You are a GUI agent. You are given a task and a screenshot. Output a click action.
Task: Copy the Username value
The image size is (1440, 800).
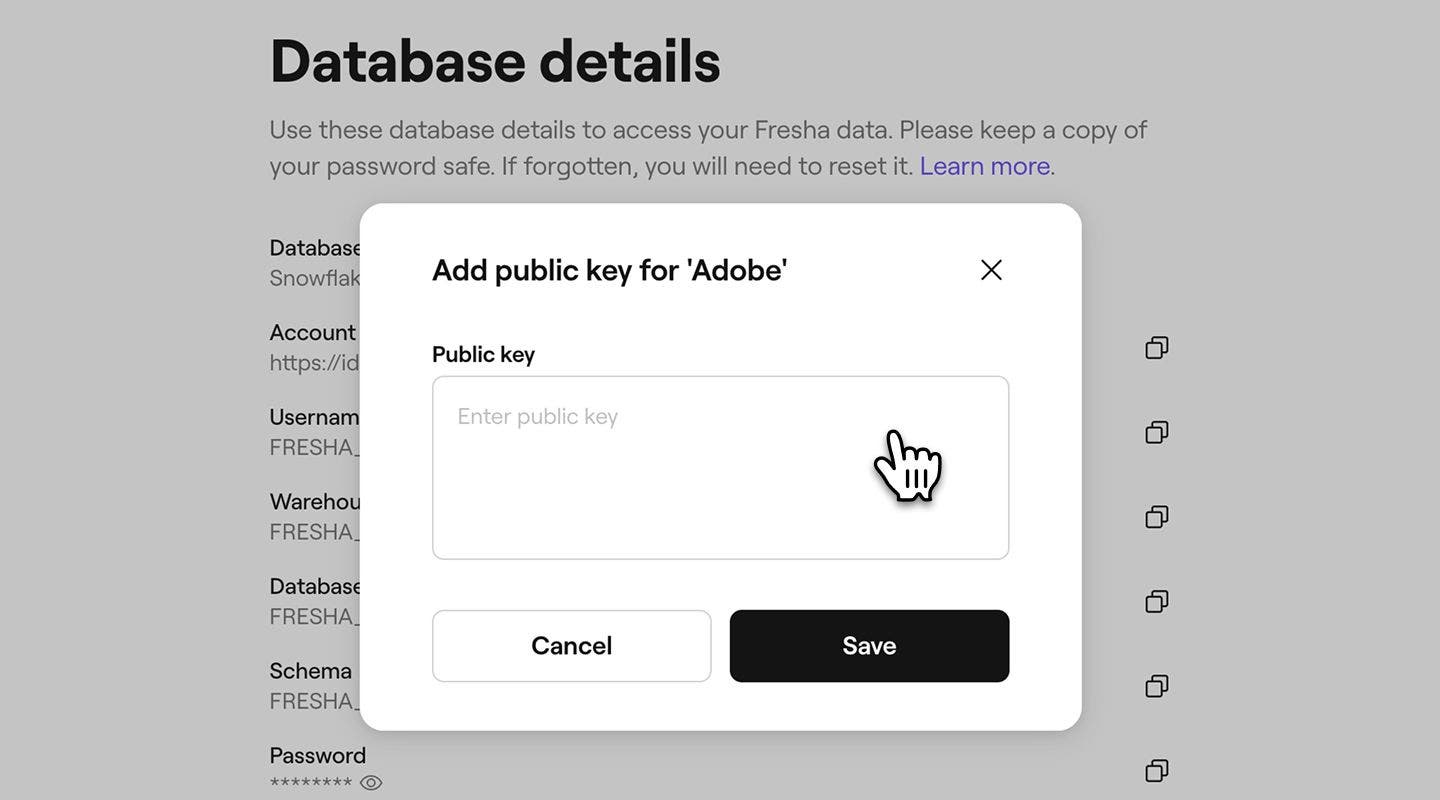[1157, 432]
